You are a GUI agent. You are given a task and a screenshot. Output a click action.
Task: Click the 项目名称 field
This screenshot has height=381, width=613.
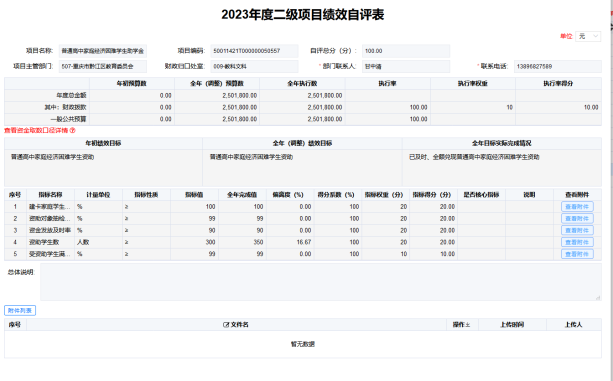103,51
